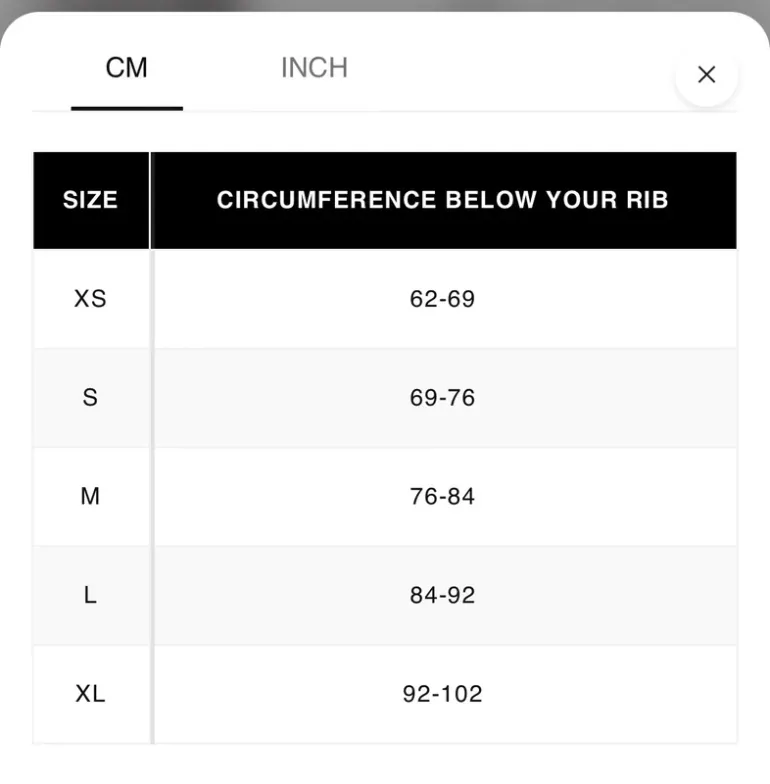Click the Circumference Below Your Rib header

443,200
